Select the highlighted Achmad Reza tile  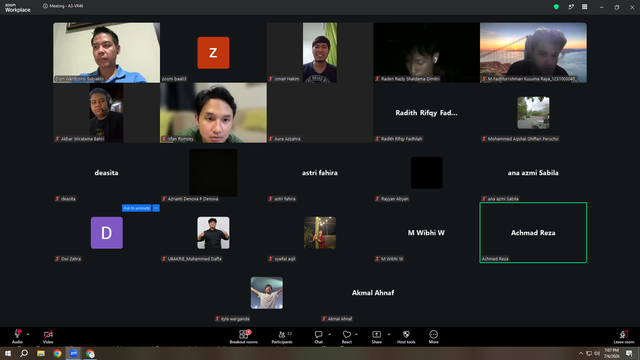[533, 233]
